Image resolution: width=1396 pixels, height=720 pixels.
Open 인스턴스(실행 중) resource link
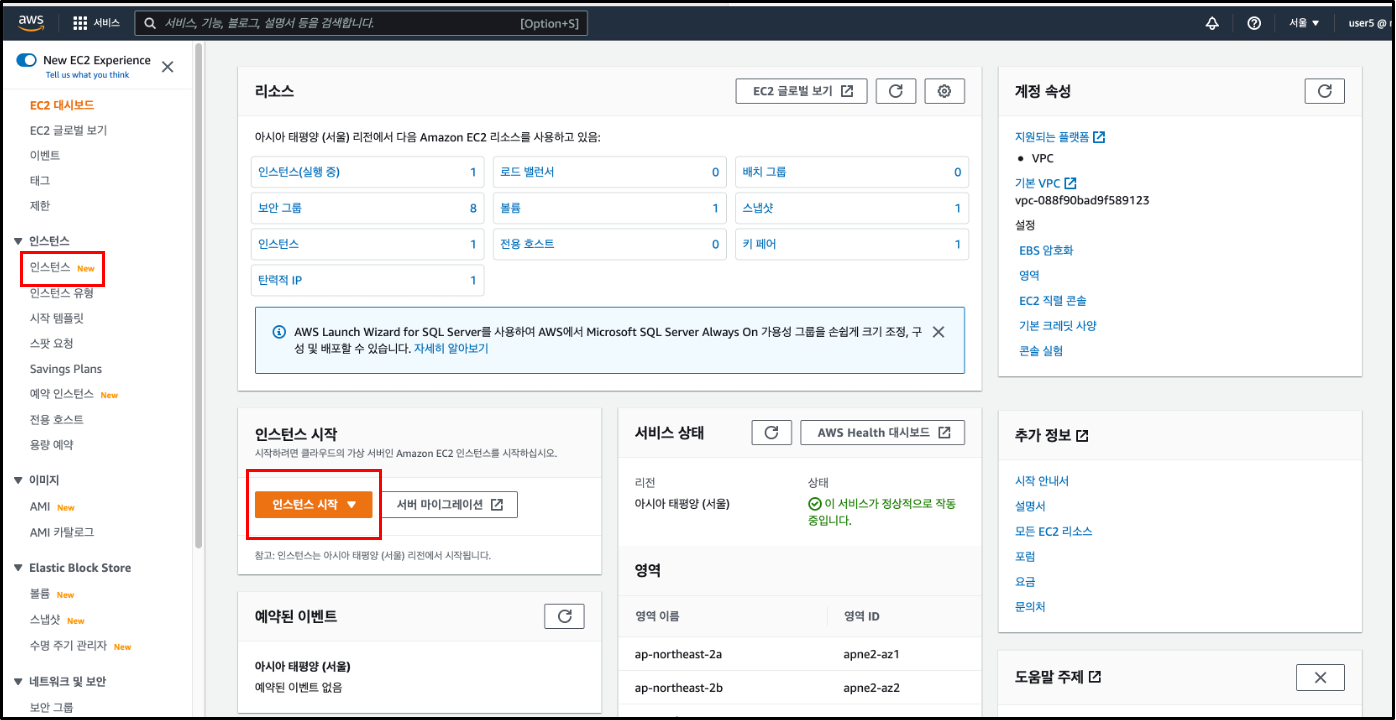pyautogui.click(x=299, y=172)
